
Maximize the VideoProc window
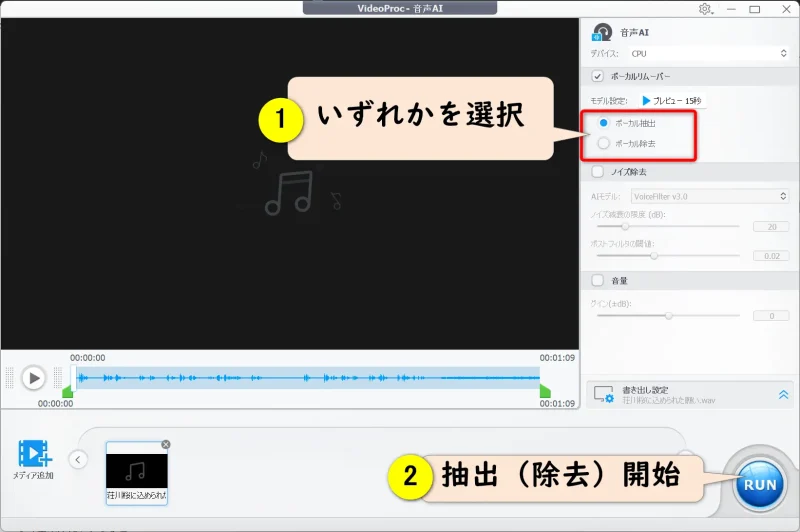(755, 9)
